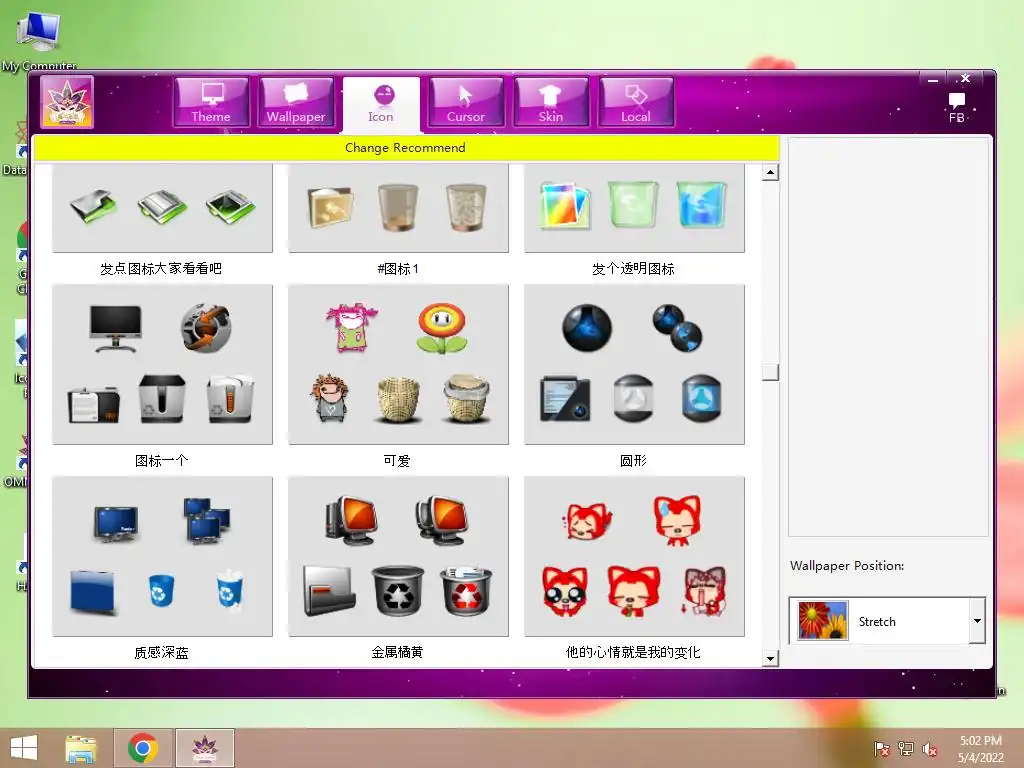This screenshot has height=768, width=1024.
Task: Click the FB feedback chat icon
Action: click(x=957, y=107)
